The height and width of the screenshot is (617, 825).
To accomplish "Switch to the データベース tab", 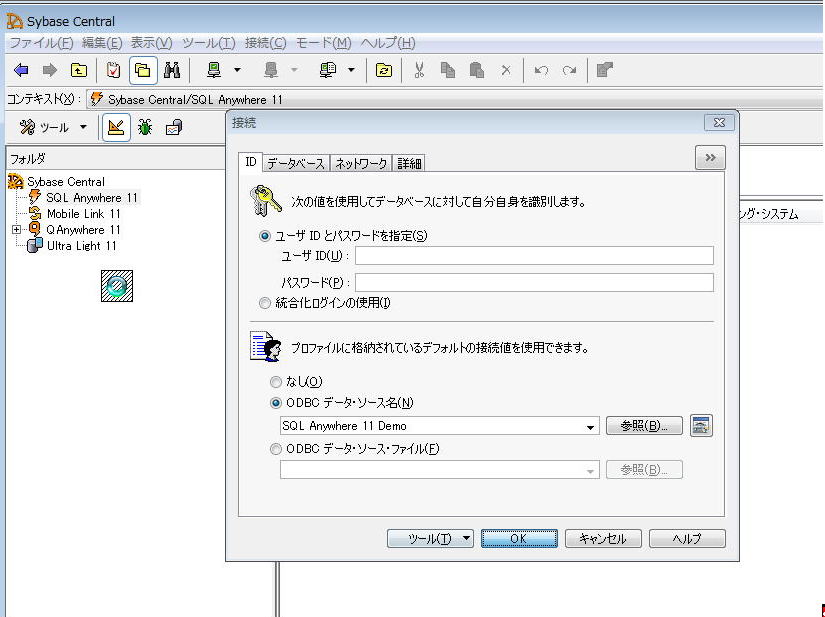I will coord(295,163).
